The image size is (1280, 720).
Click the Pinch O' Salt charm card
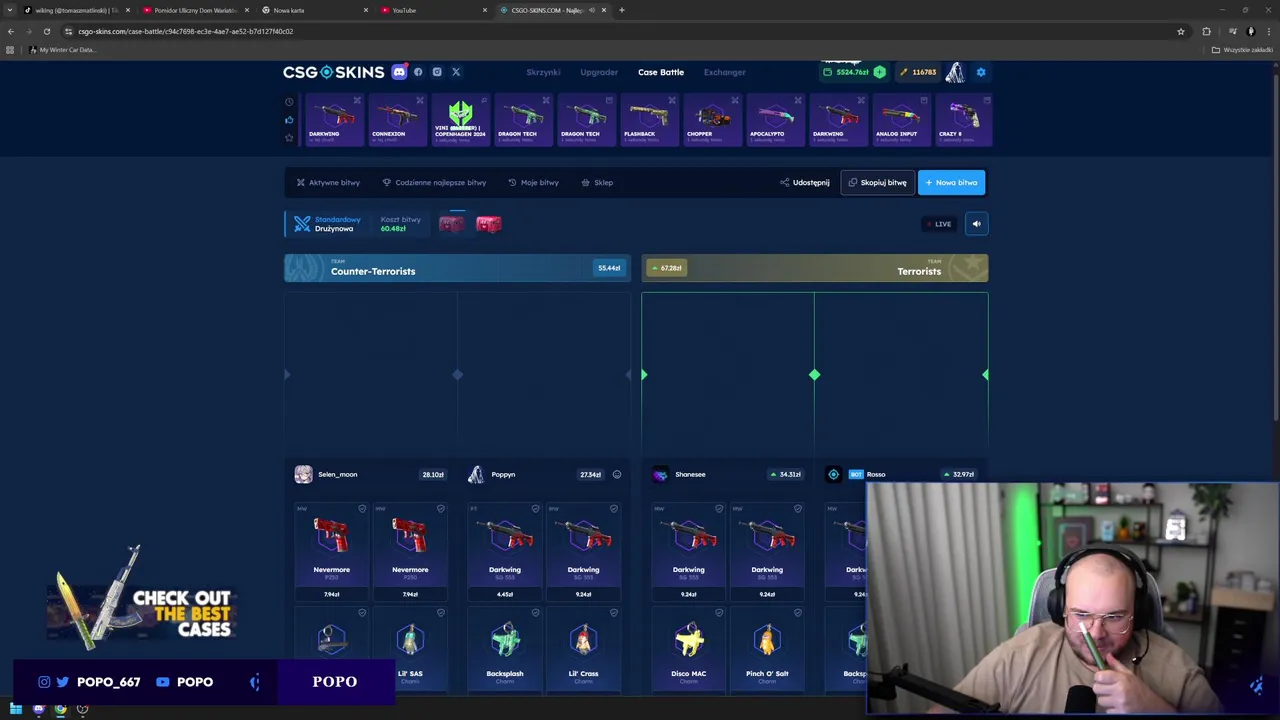point(767,648)
